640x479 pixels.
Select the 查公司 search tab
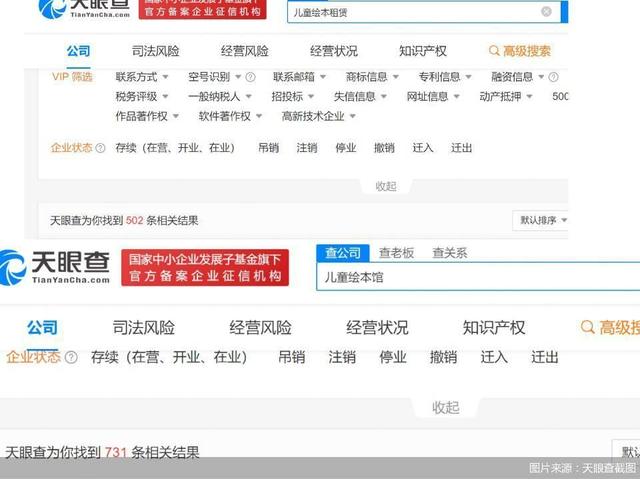(x=343, y=253)
